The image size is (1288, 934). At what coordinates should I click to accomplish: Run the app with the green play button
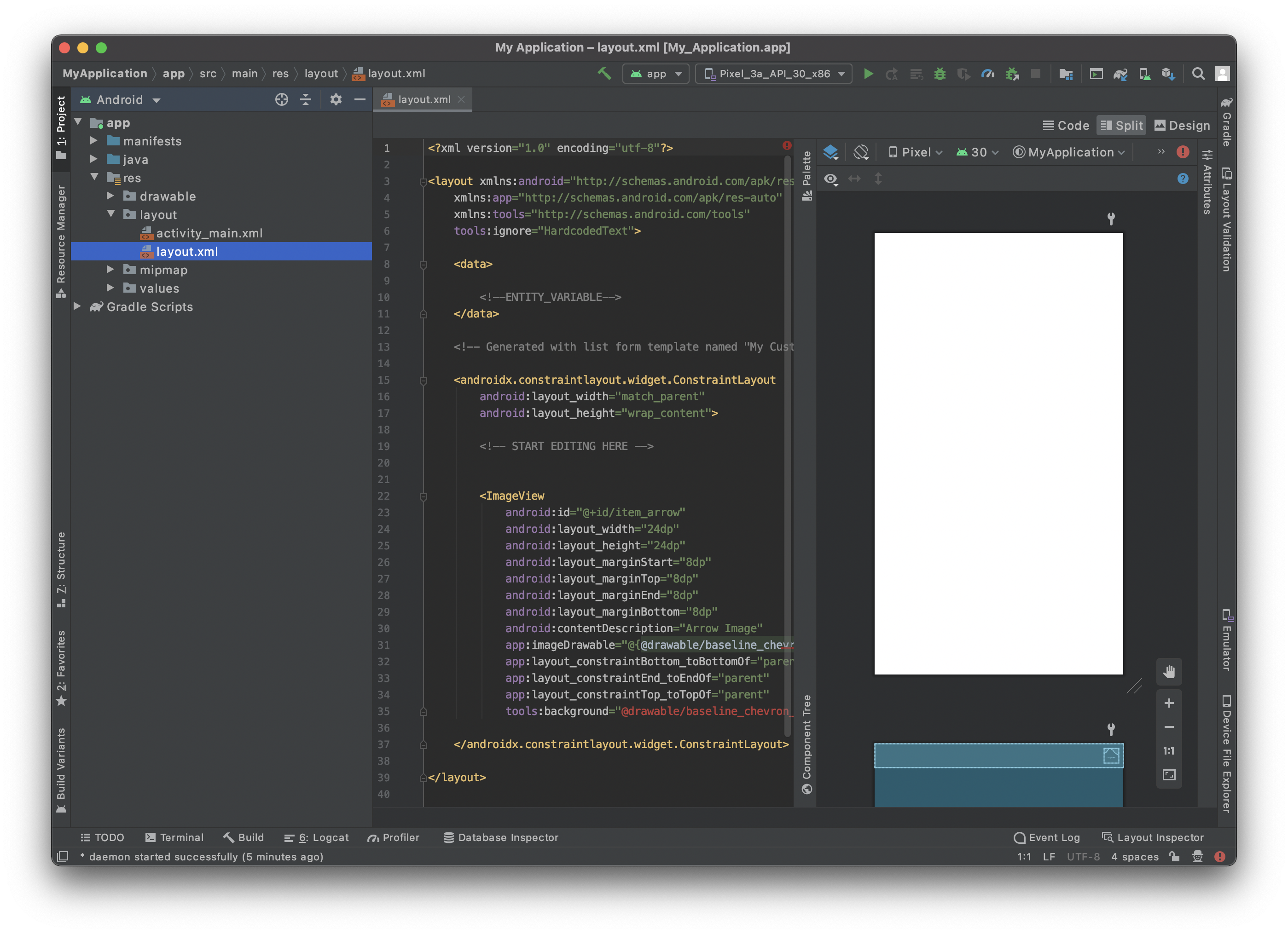(868, 74)
